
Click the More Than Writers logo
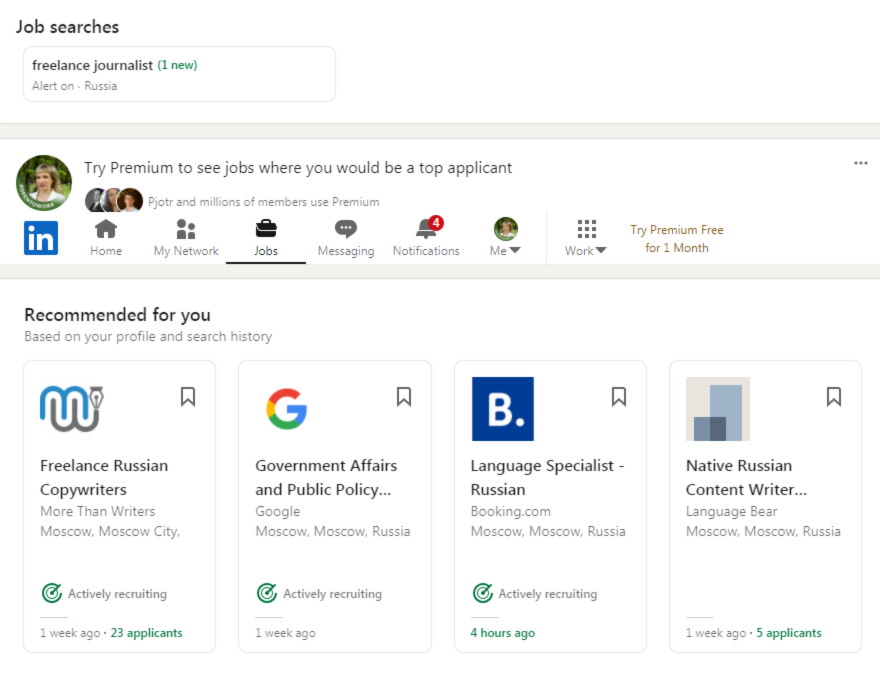point(72,408)
